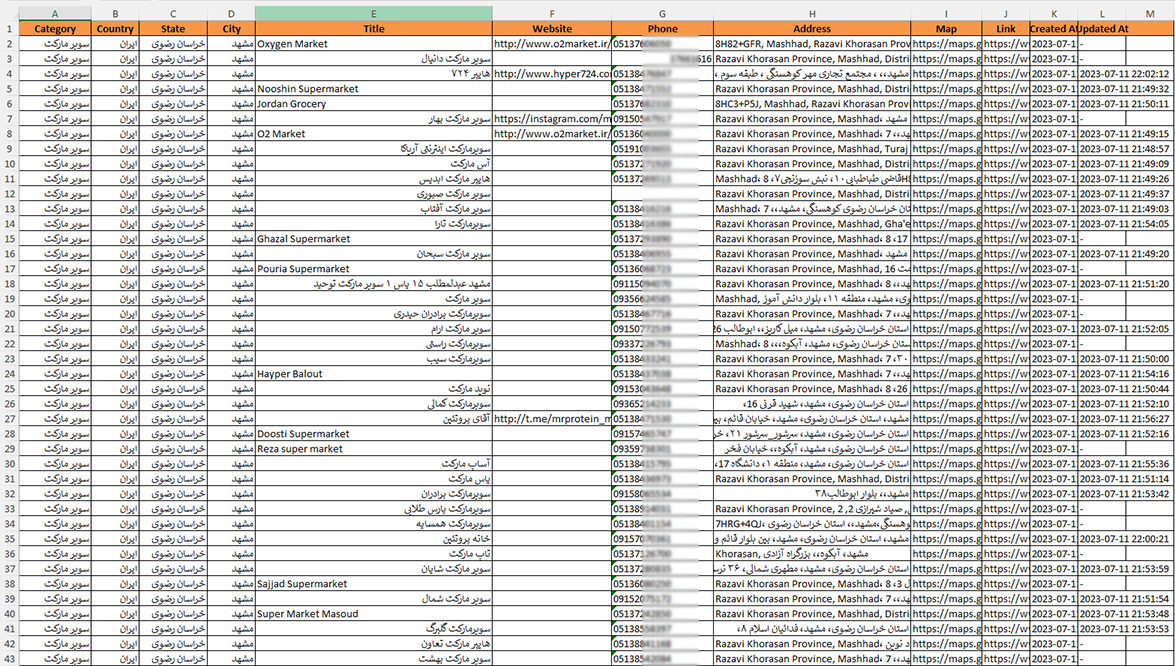Select column H header

tap(812, 13)
